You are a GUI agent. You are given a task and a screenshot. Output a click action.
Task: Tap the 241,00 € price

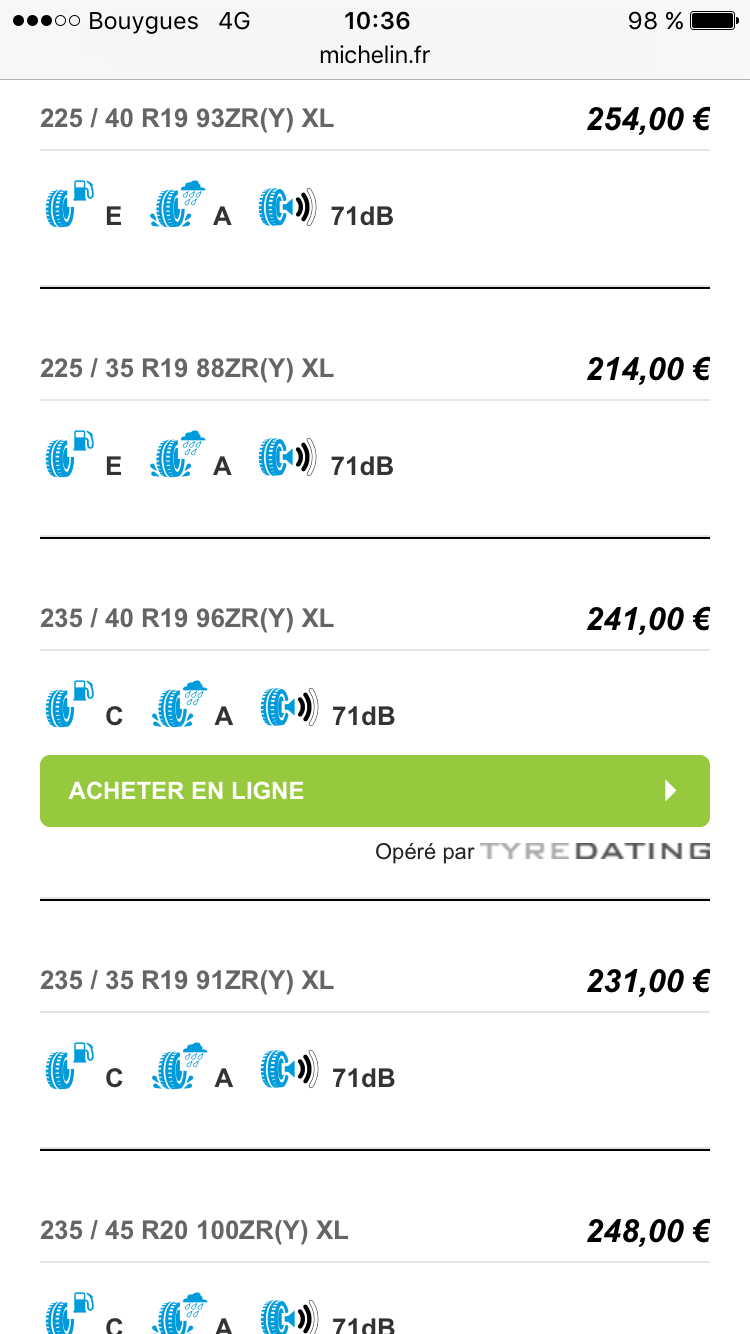(x=648, y=620)
